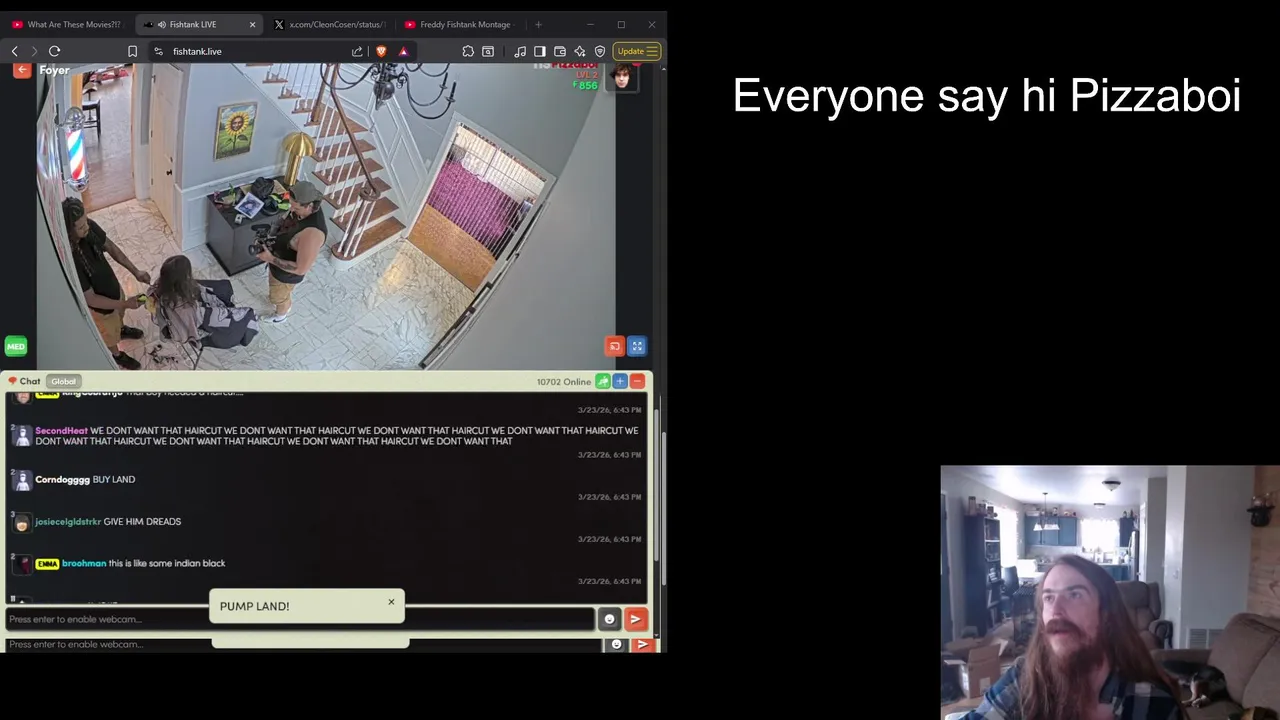Switch chat to Global room
The width and height of the screenshot is (1280, 720).
coord(63,381)
